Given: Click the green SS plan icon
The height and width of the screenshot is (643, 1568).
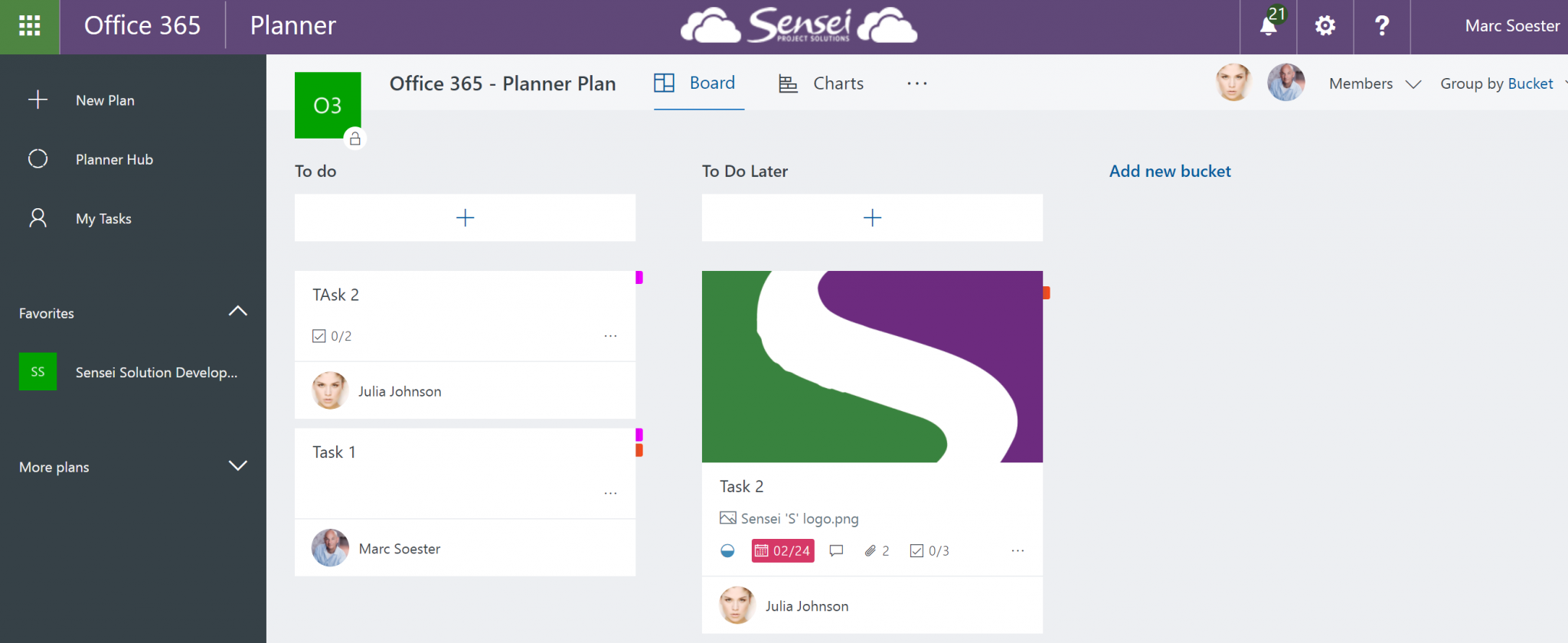Looking at the screenshot, I should [38, 371].
